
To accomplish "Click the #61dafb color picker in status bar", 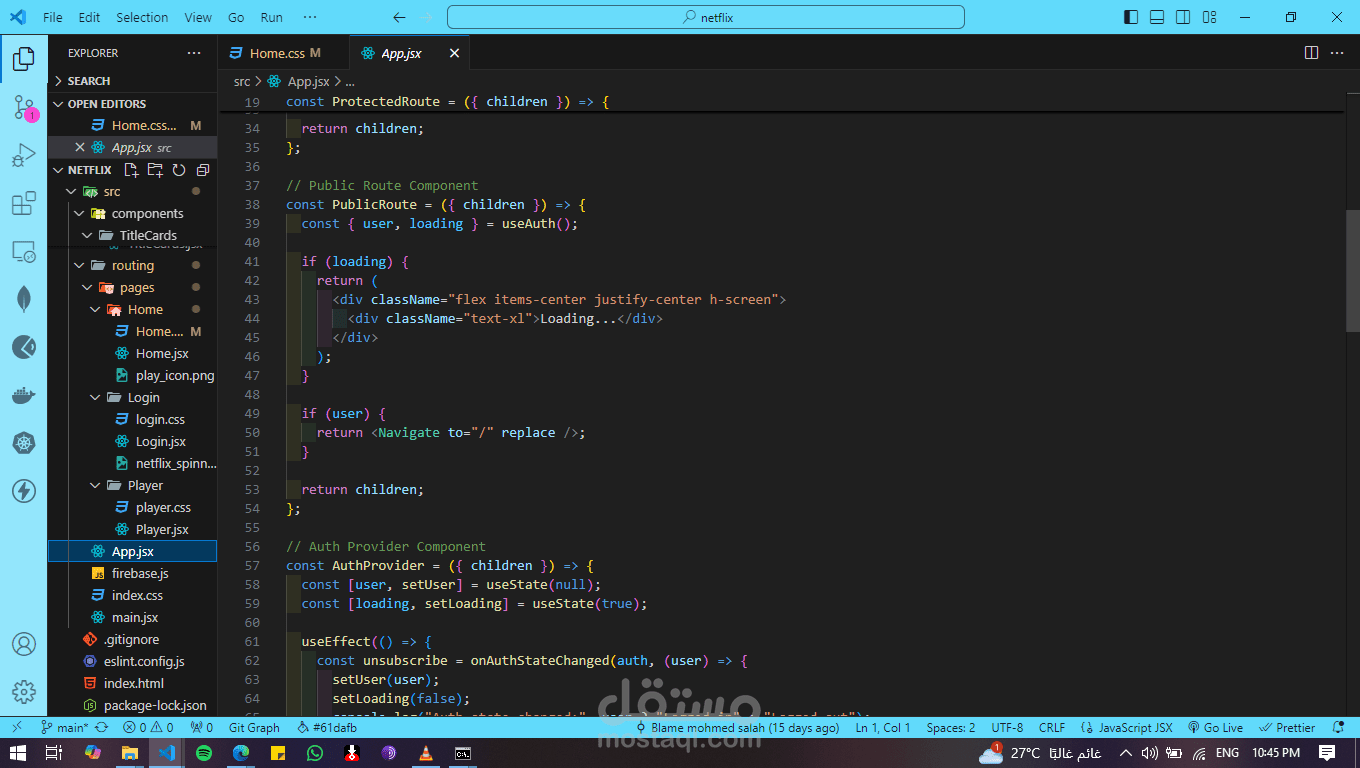I will (327, 728).
